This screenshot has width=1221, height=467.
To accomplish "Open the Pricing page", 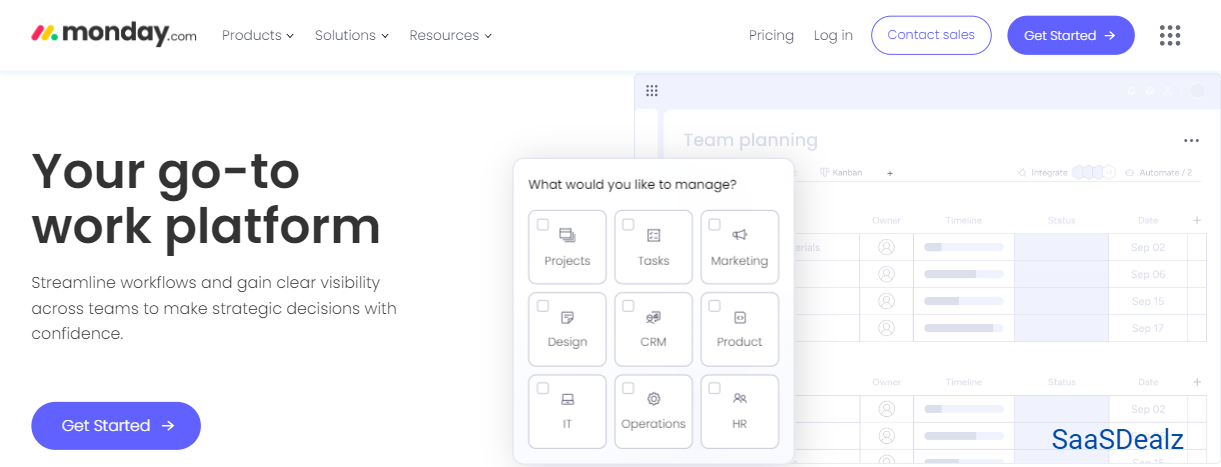I will (x=771, y=35).
